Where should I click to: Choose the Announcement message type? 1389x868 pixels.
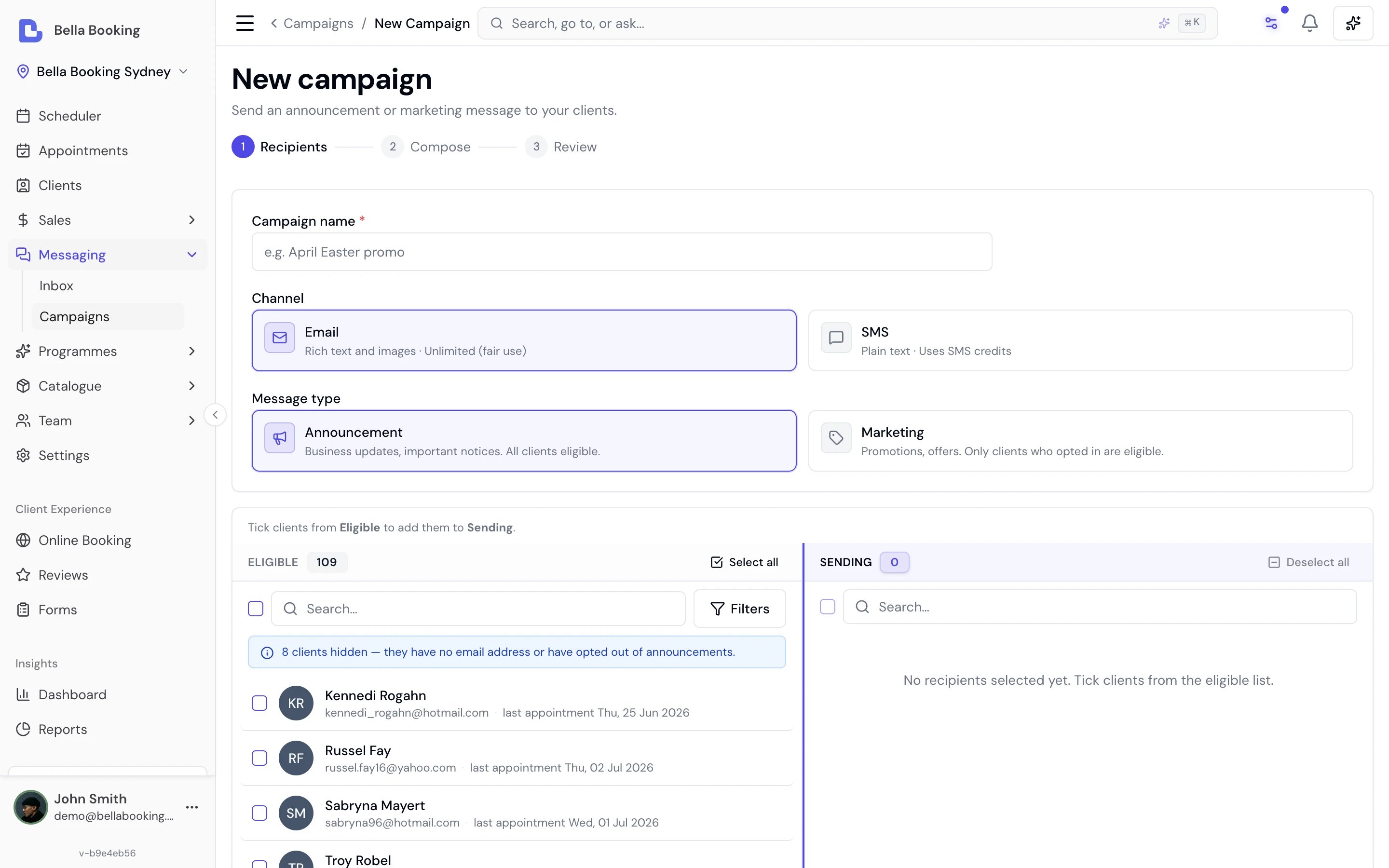pos(524,441)
